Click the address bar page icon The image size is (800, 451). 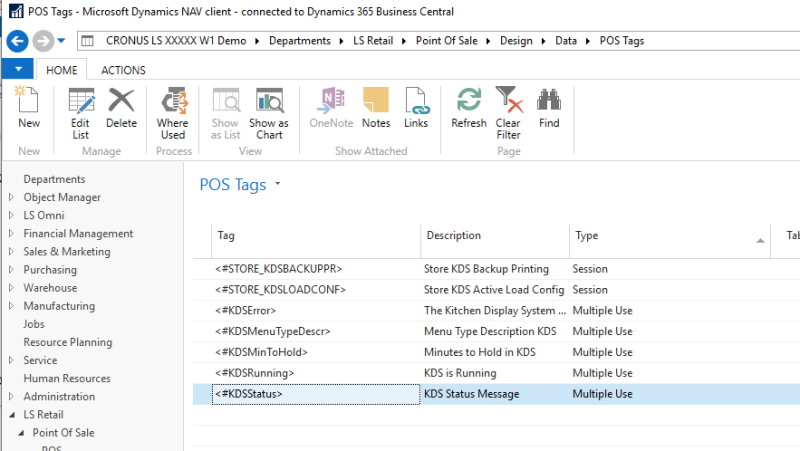[88, 41]
